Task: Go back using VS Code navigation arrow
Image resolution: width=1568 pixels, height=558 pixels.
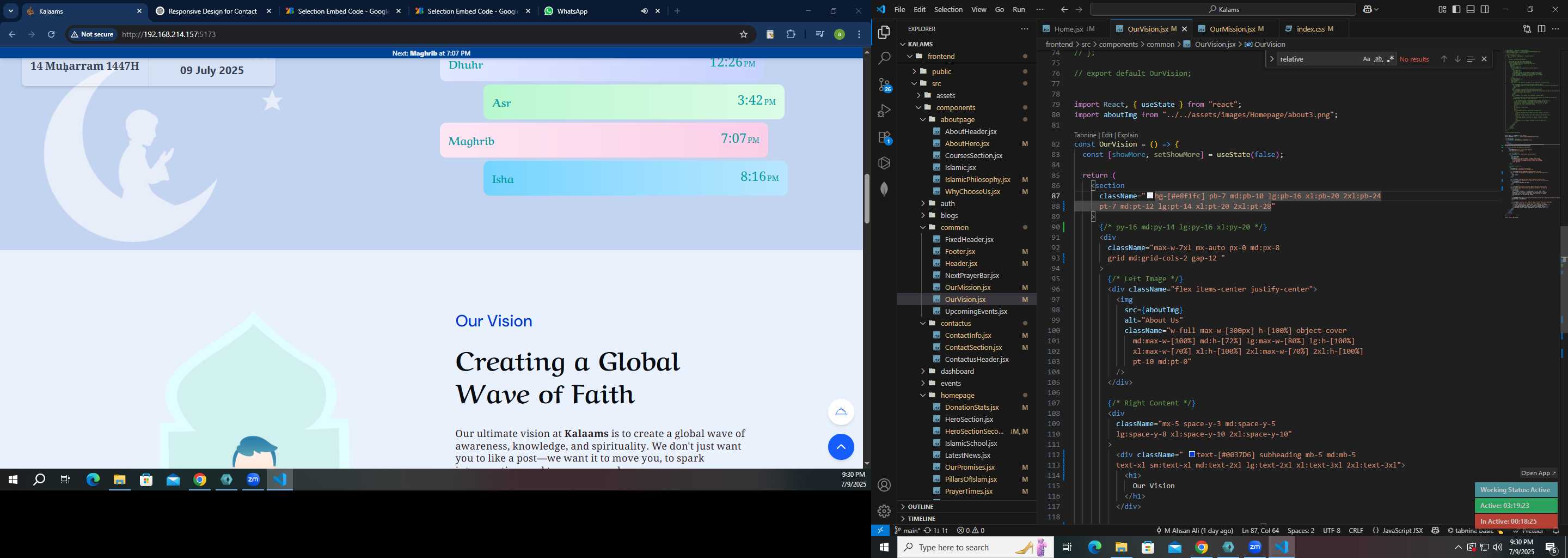Action: point(1064,10)
